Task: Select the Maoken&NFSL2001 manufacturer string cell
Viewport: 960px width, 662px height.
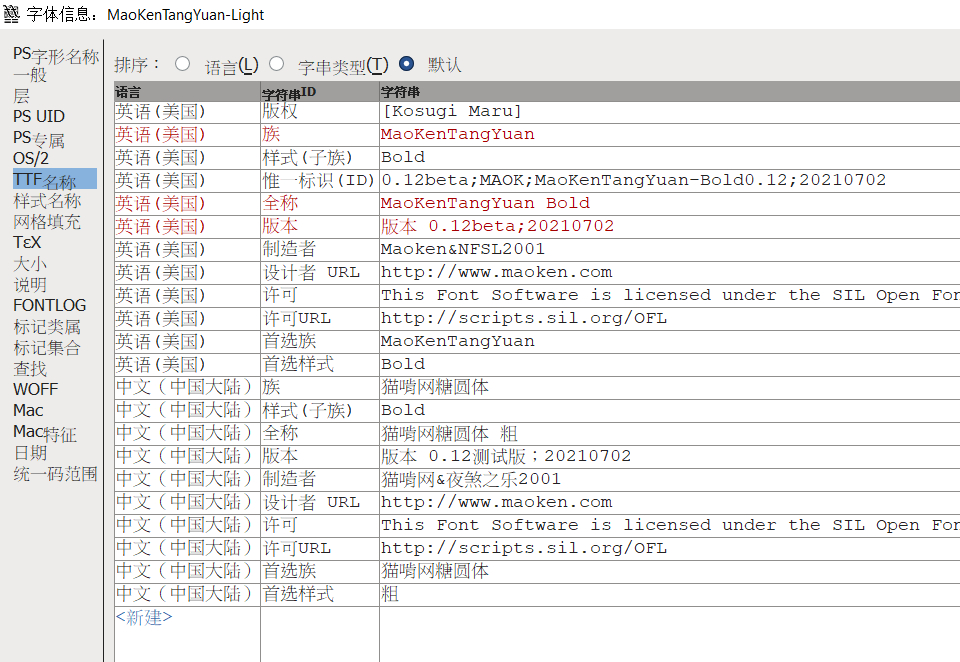Action: [463, 249]
